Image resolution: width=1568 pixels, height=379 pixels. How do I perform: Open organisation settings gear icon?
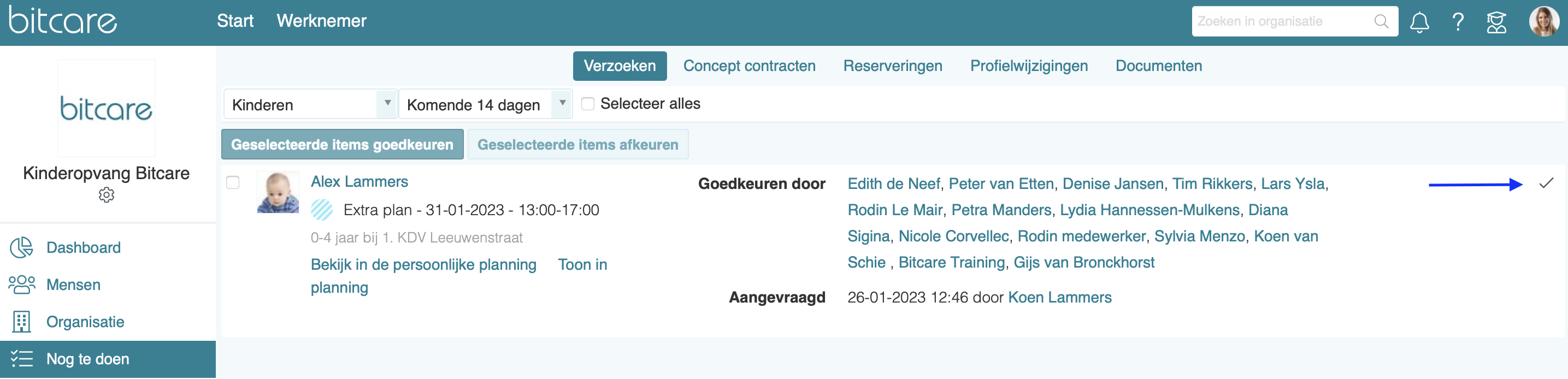pyautogui.click(x=107, y=194)
